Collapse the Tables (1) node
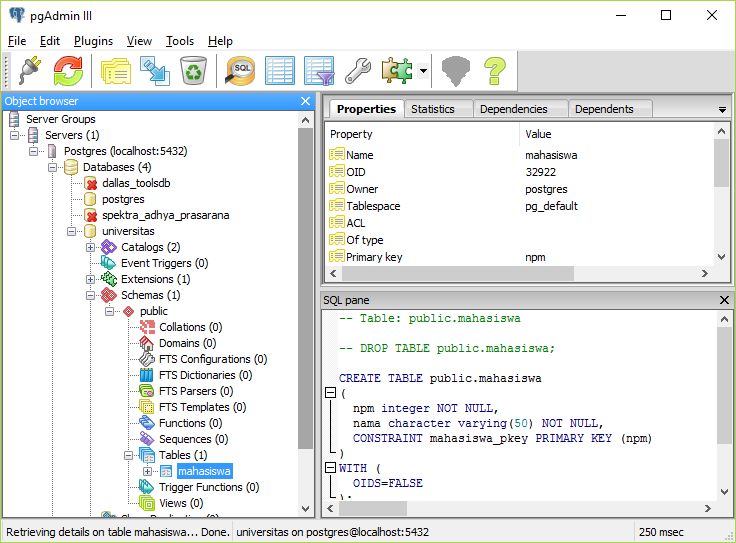Image resolution: width=736 pixels, height=543 pixels. (129, 455)
